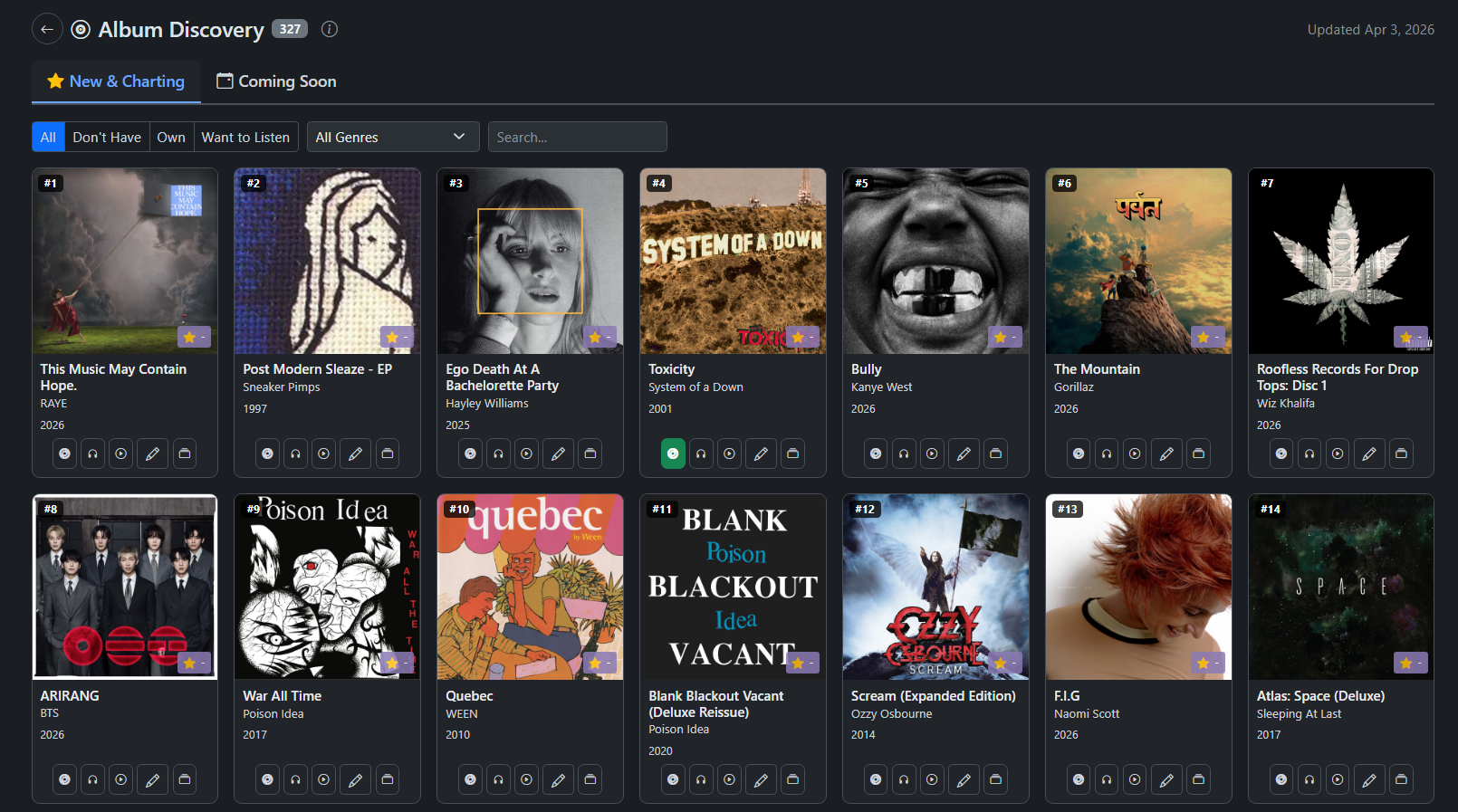Open star rating on Atlas: Space cover
This screenshot has width=1458, height=812.
(1411, 663)
